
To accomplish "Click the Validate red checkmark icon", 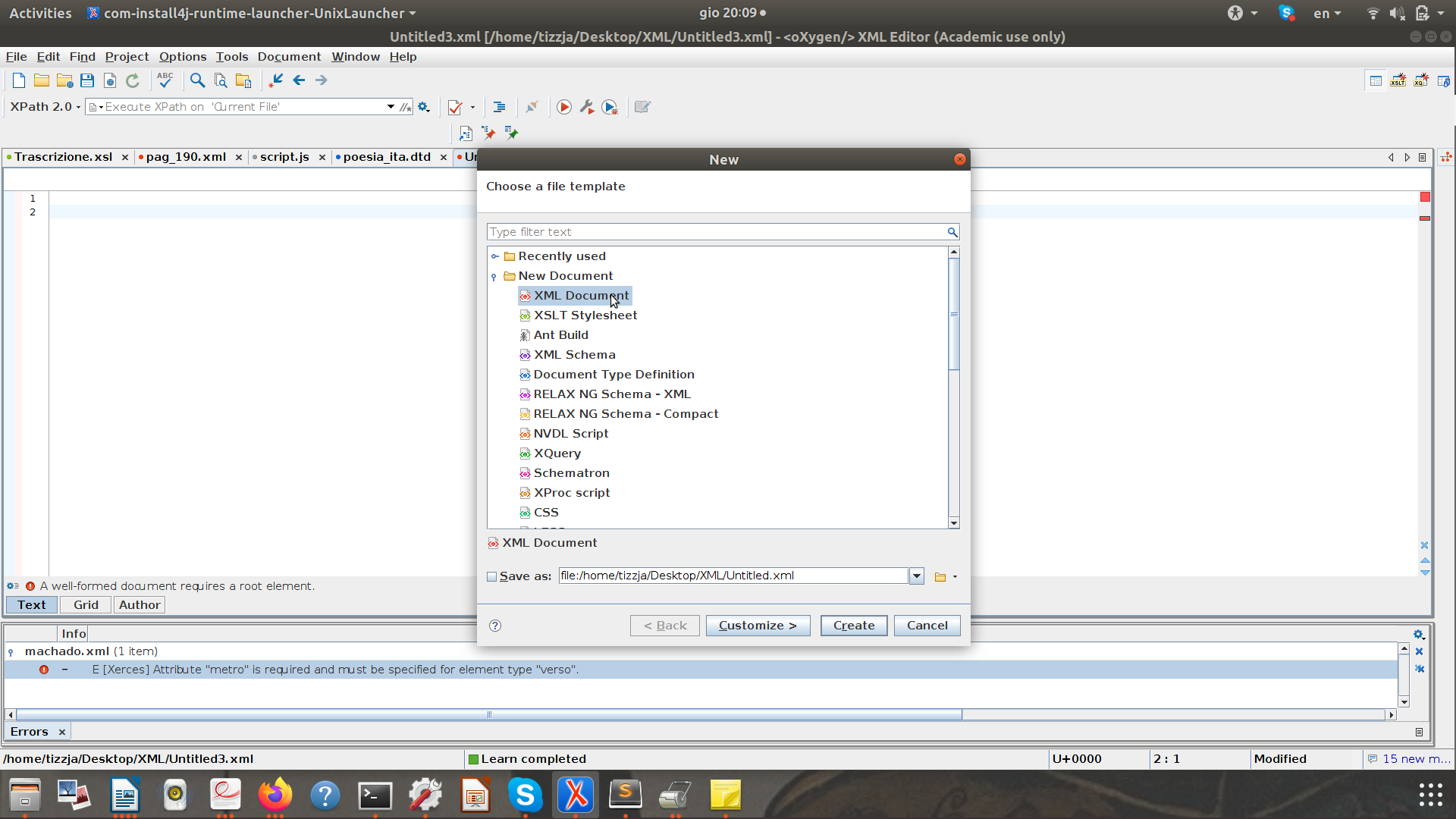I will point(455,107).
